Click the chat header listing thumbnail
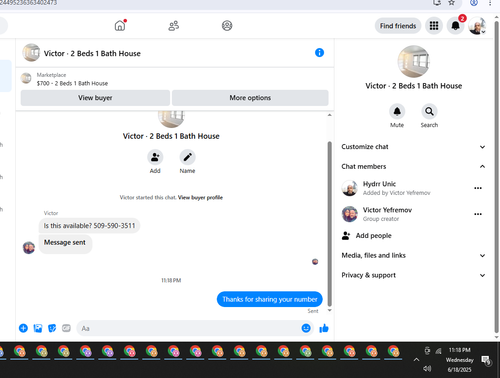 pyautogui.click(x=31, y=53)
